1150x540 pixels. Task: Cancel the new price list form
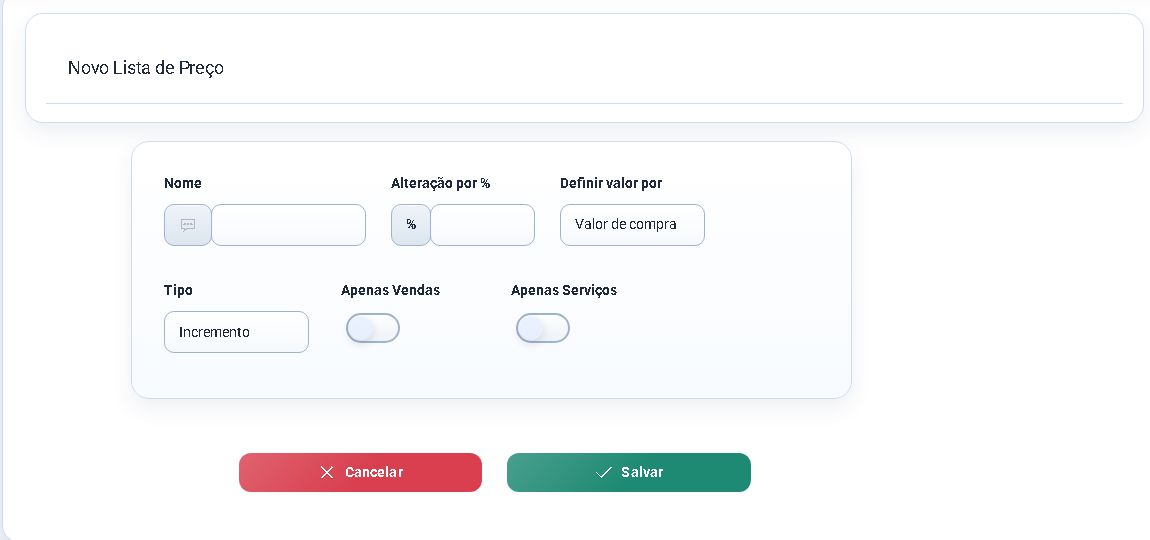click(360, 472)
